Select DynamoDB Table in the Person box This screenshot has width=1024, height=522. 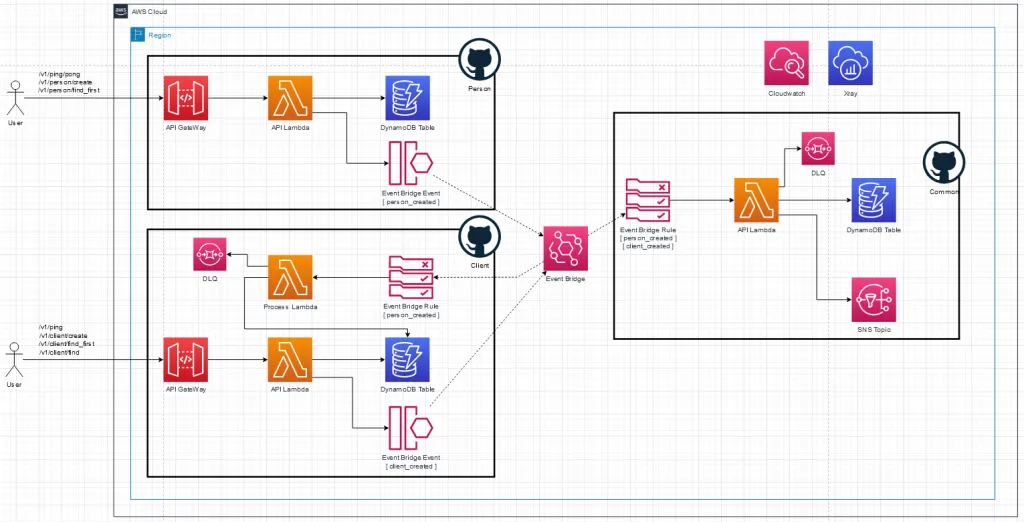406,98
